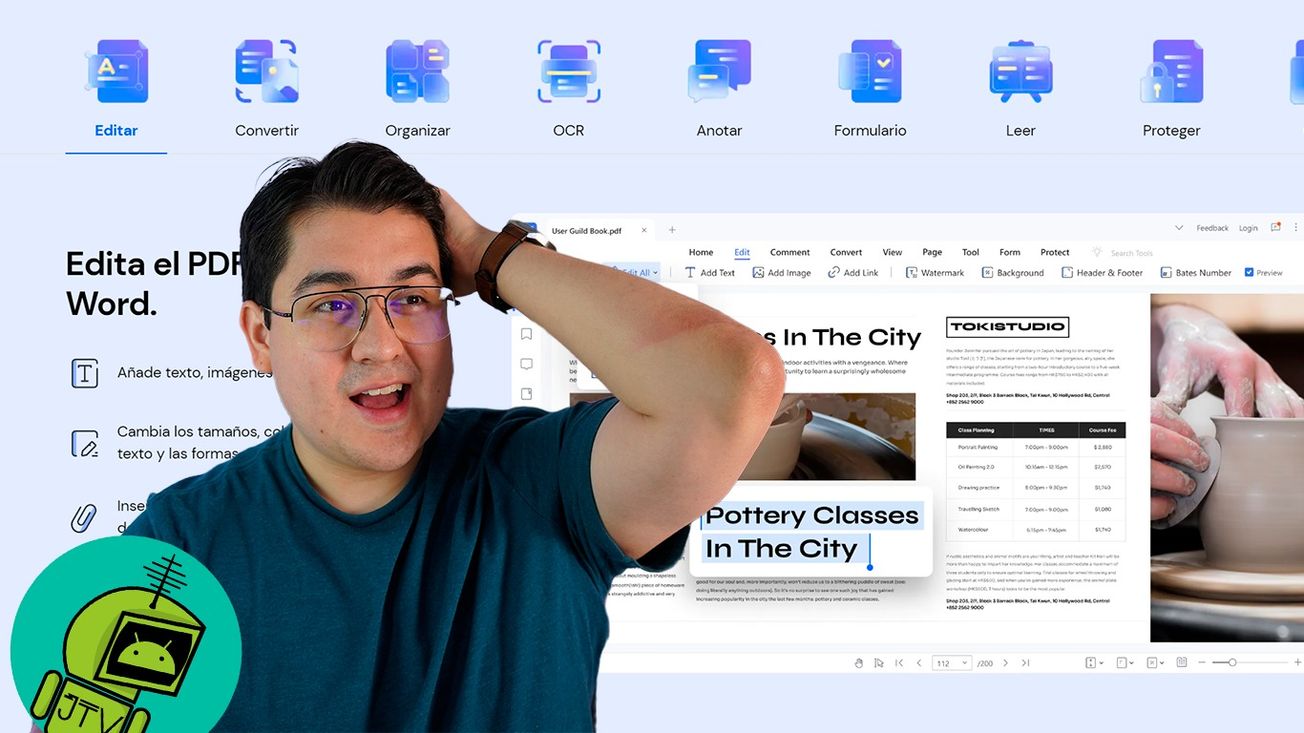Click the Watermark tool icon
Screen dimensions: 1304x733
pyautogui.click(x=911, y=273)
